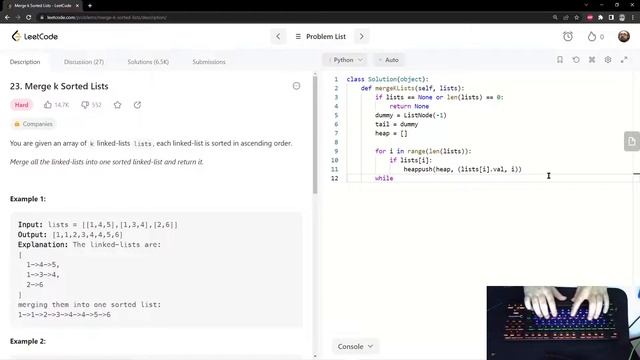The height and width of the screenshot is (360, 640).
Task: Enter fullscreen editor mode icon
Action: pos(624,60)
